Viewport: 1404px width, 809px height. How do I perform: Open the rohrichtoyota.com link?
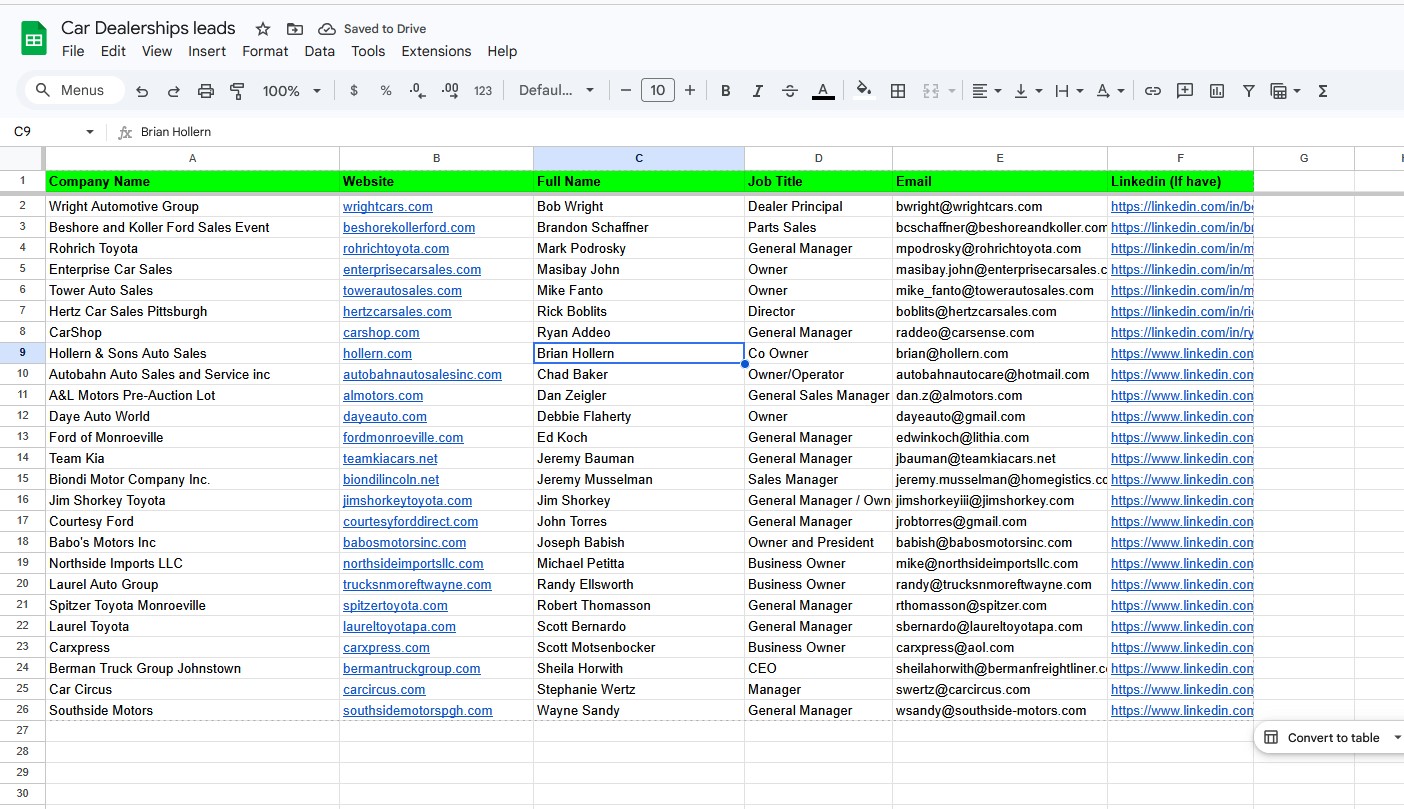click(396, 249)
